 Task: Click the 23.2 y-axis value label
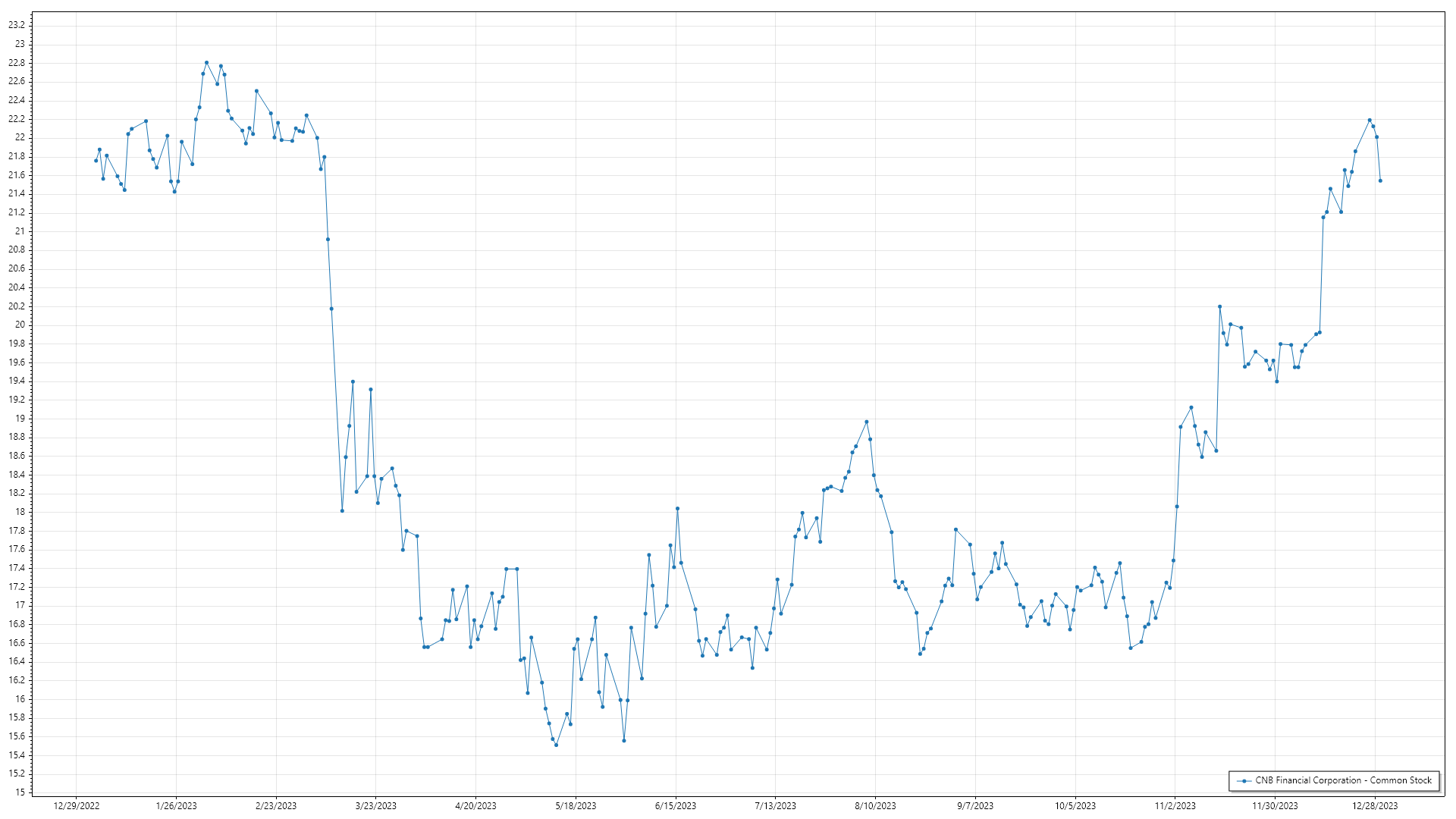(x=17, y=25)
